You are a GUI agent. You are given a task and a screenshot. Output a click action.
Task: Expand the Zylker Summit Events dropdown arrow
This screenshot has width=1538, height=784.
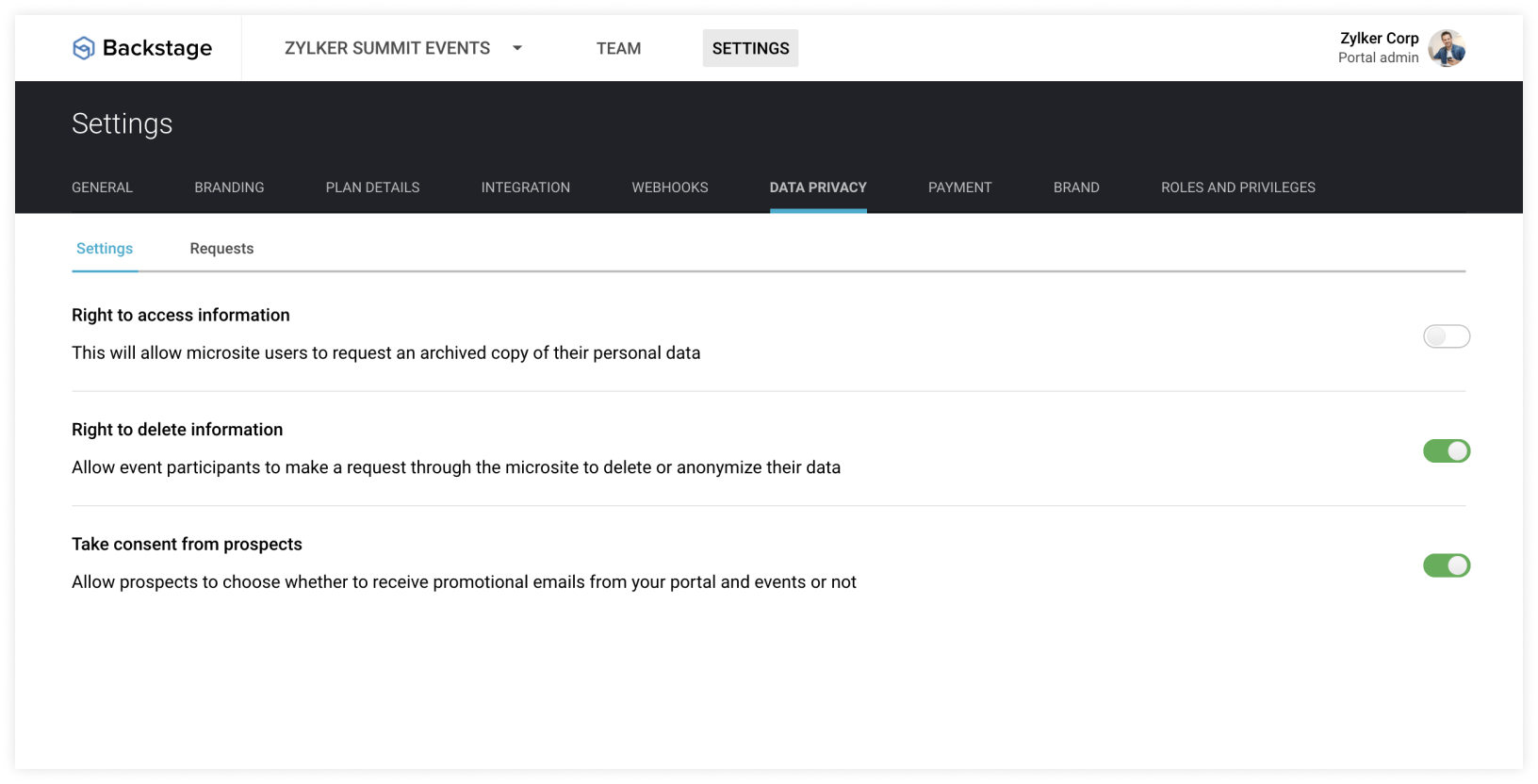[x=517, y=48]
